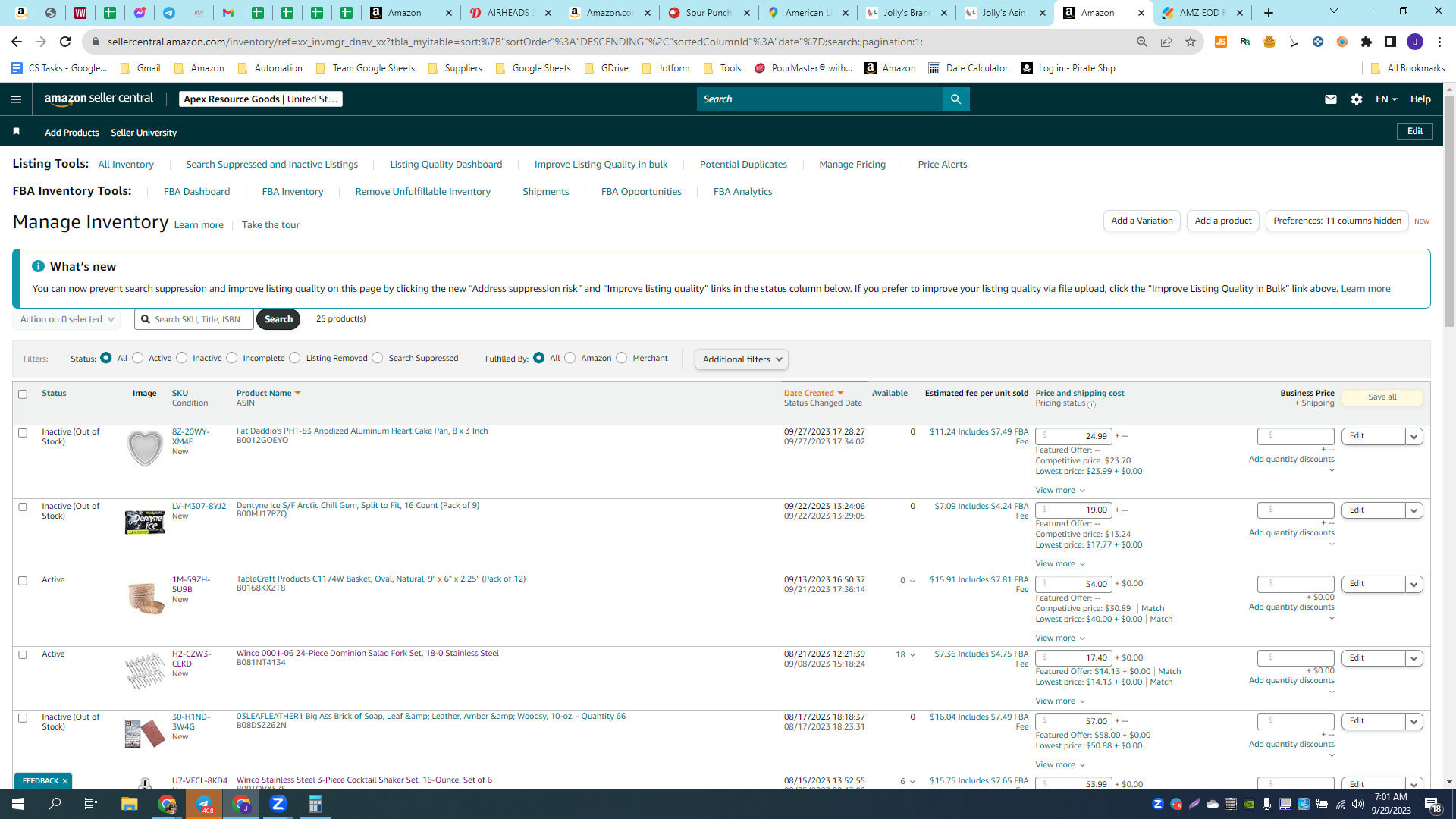Open Telegram from the taskbar
This screenshot has width=1456, height=819.
[204, 804]
